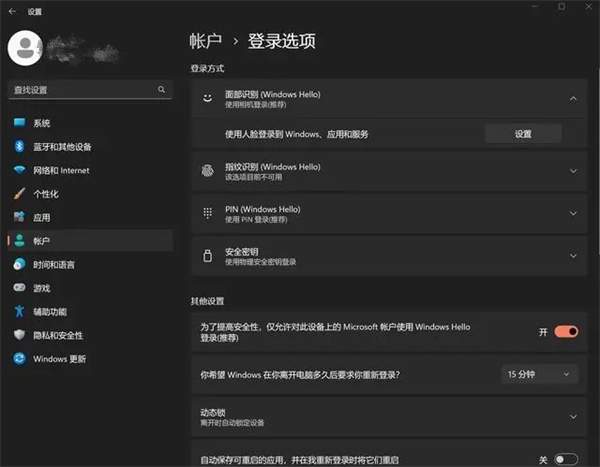Expand the 指纹识别 (Windows Hello) section
This screenshot has width=600, height=467.
click(x=573, y=171)
